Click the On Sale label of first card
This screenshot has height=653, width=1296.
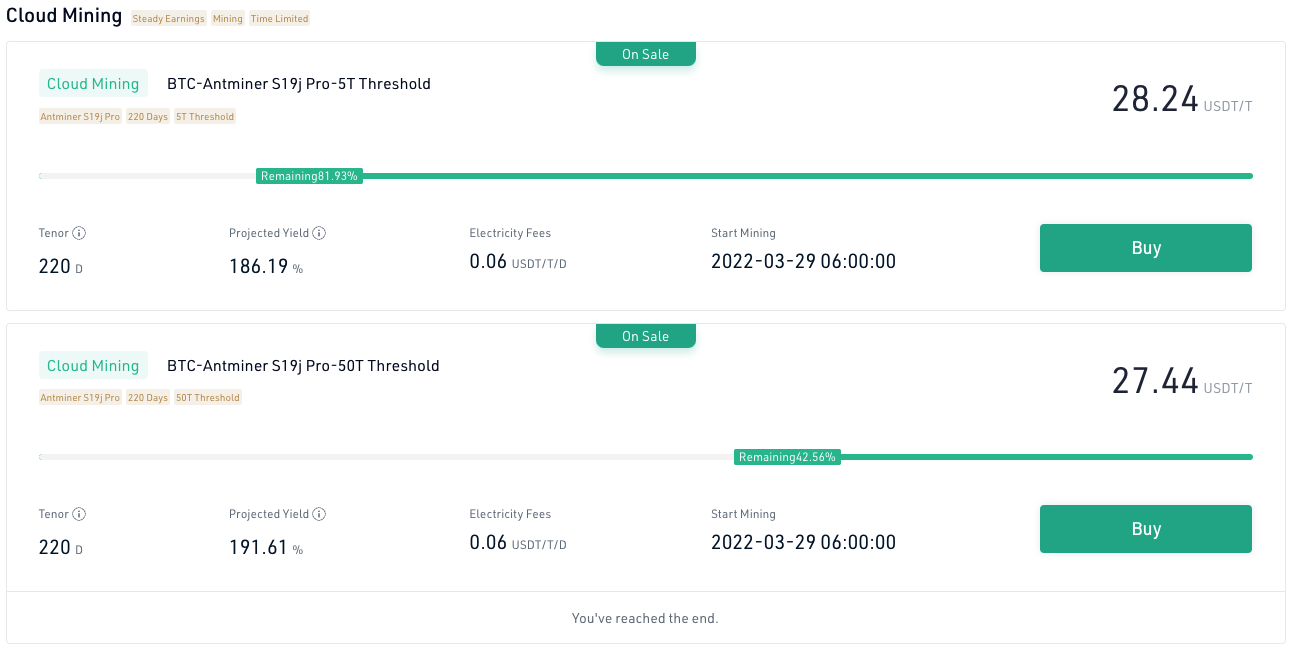tap(646, 54)
